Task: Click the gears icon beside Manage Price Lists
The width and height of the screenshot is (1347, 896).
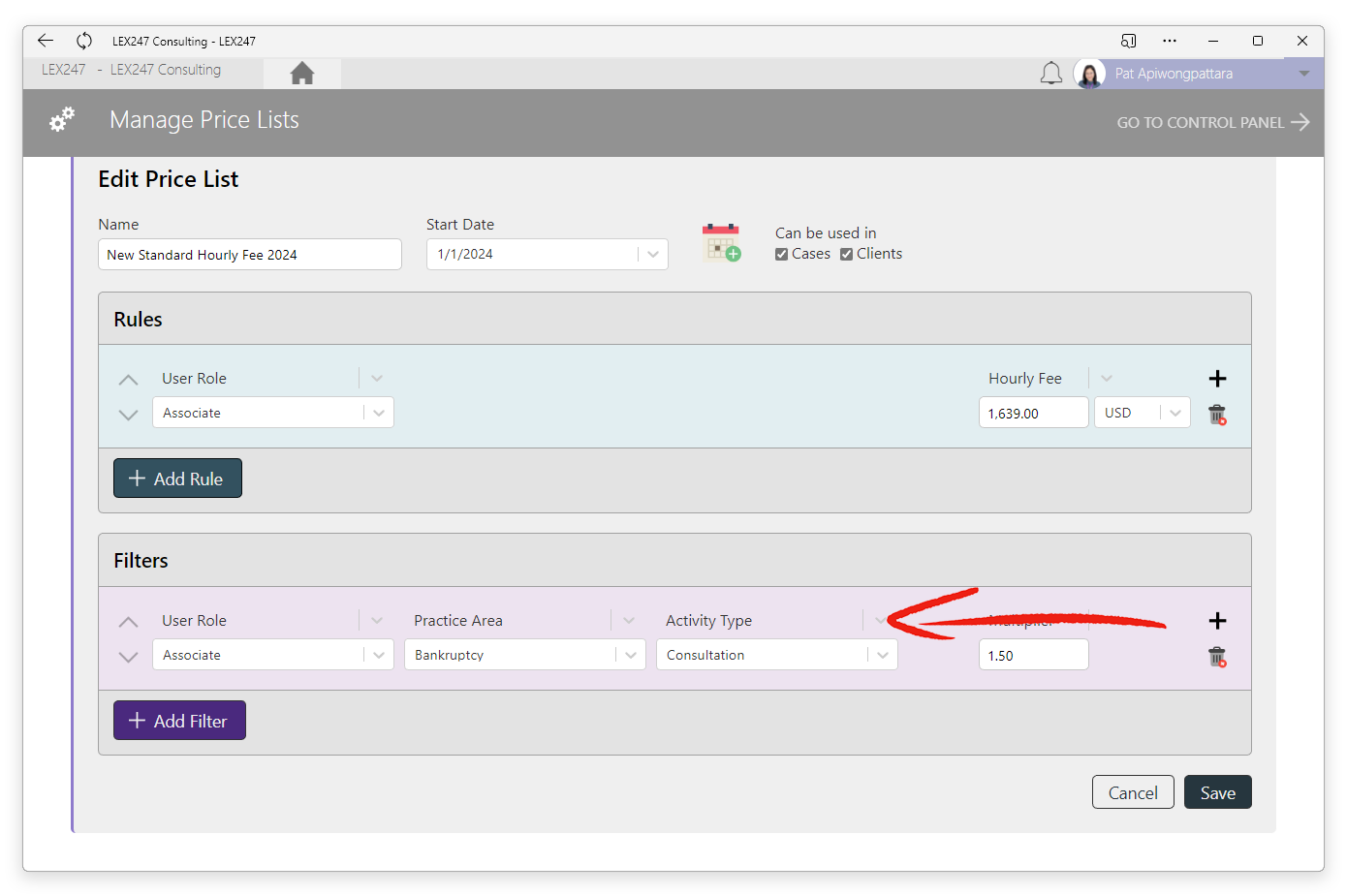Action: [x=62, y=120]
